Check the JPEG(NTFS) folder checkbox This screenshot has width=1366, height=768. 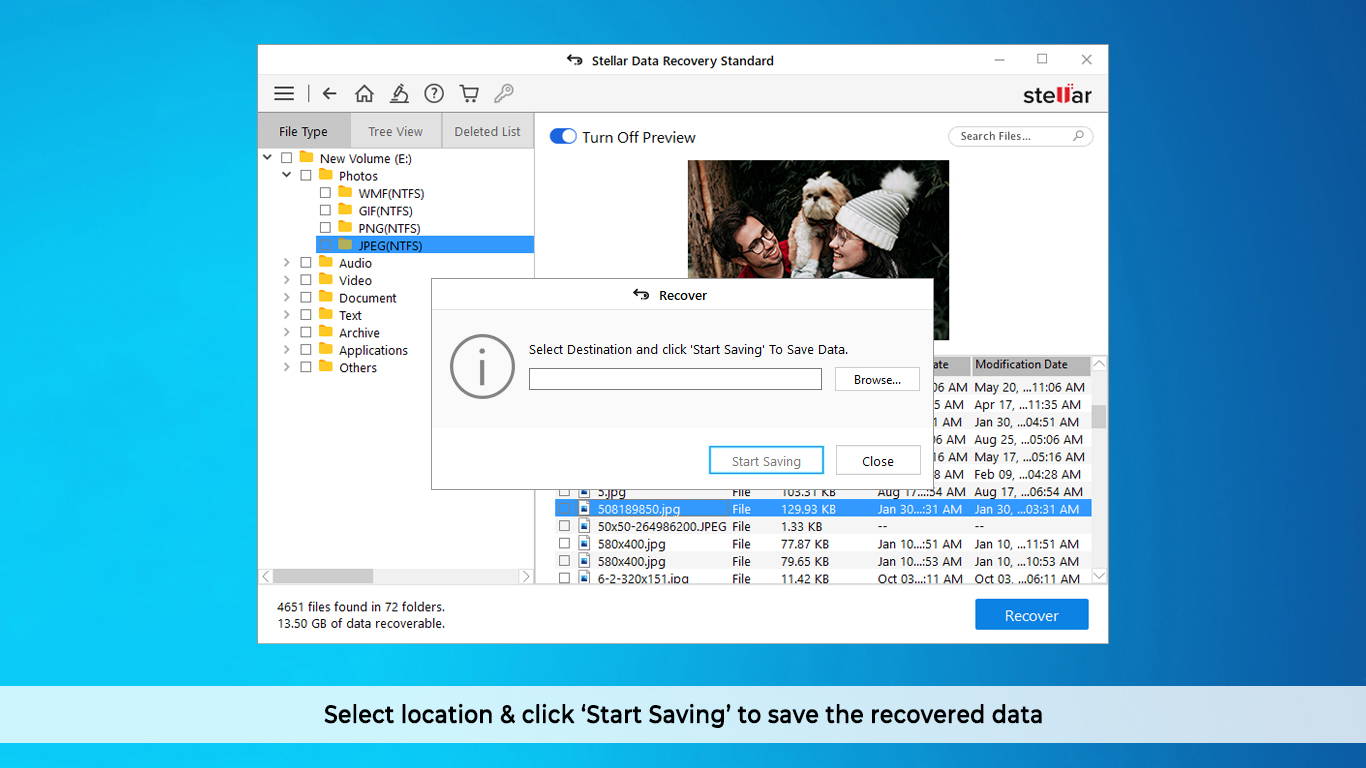325,244
